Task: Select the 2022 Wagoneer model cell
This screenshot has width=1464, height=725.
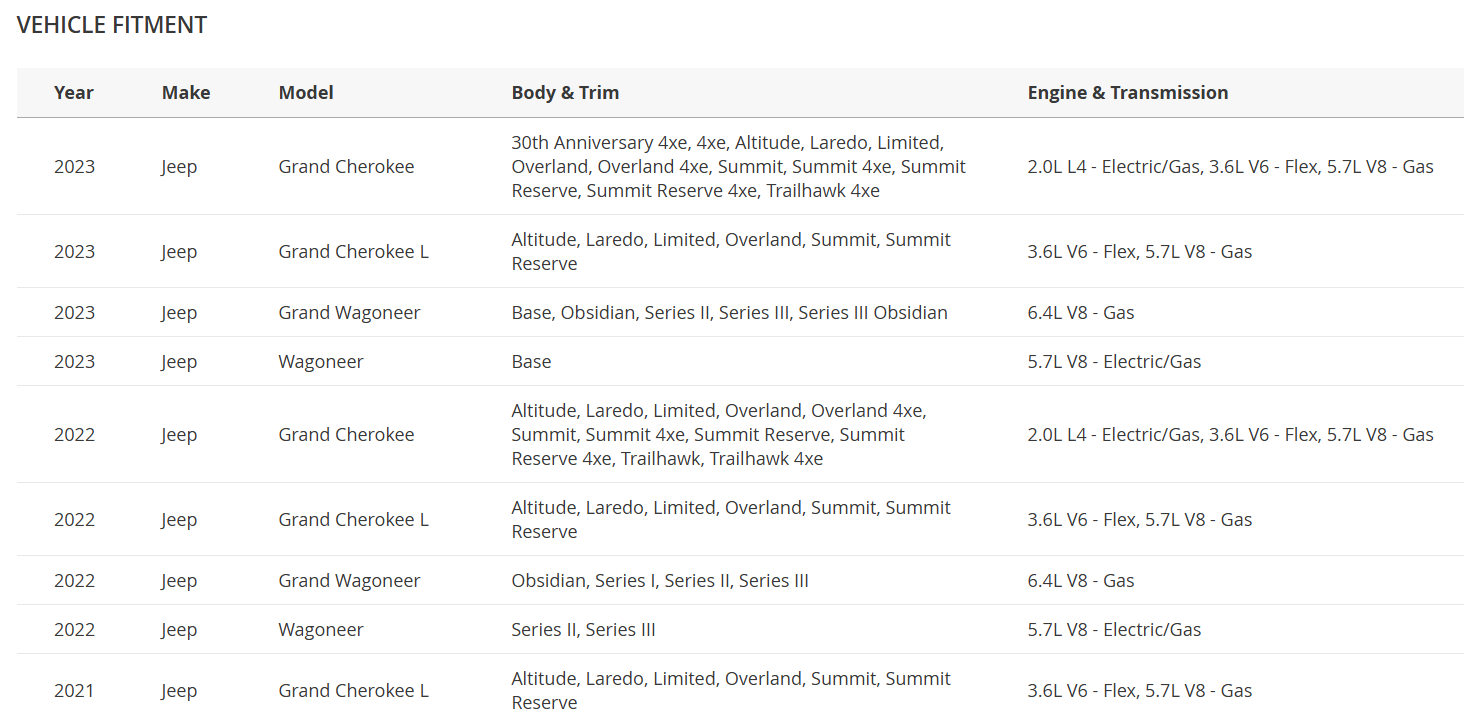Action: (321, 630)
